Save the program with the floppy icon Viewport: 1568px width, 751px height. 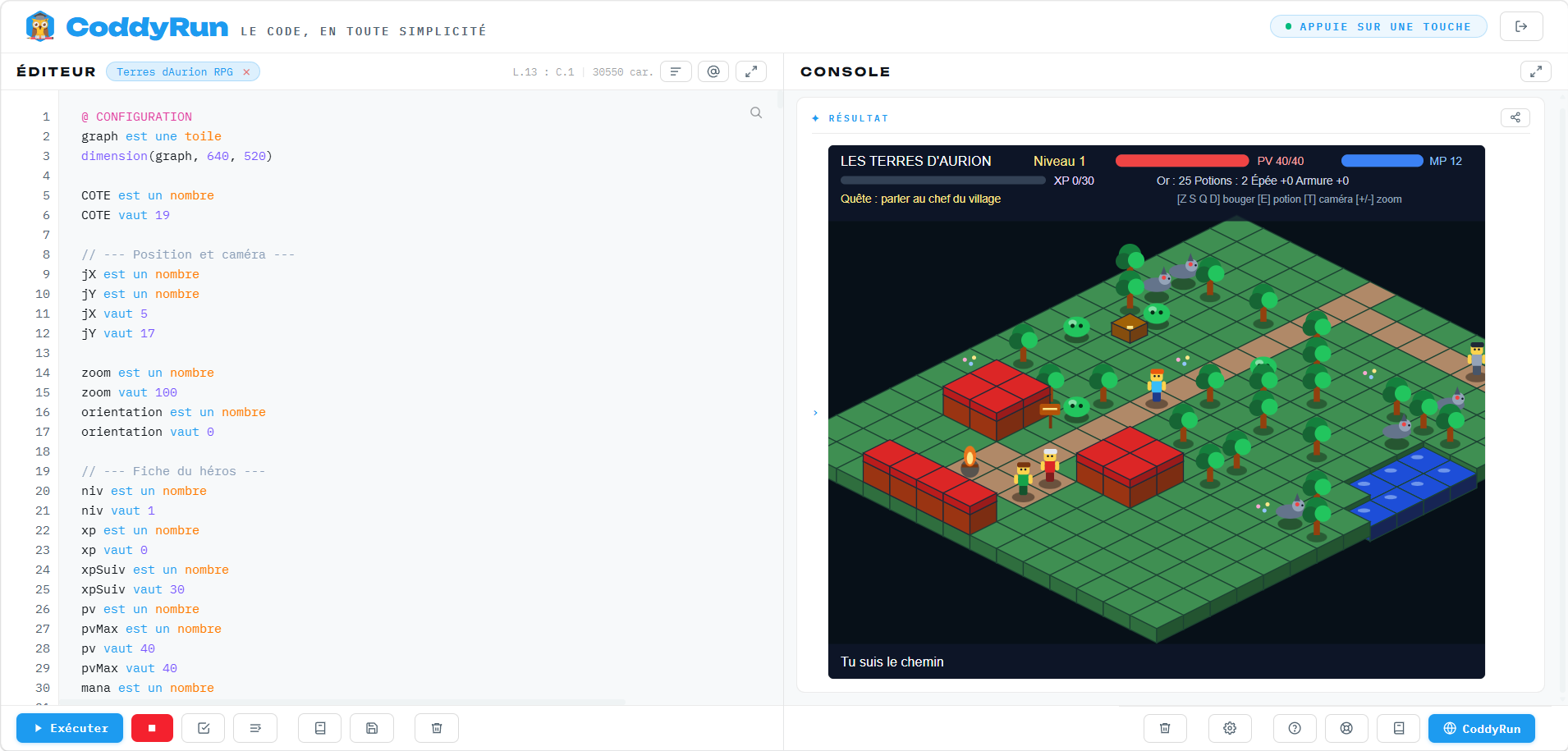point(372,728)
